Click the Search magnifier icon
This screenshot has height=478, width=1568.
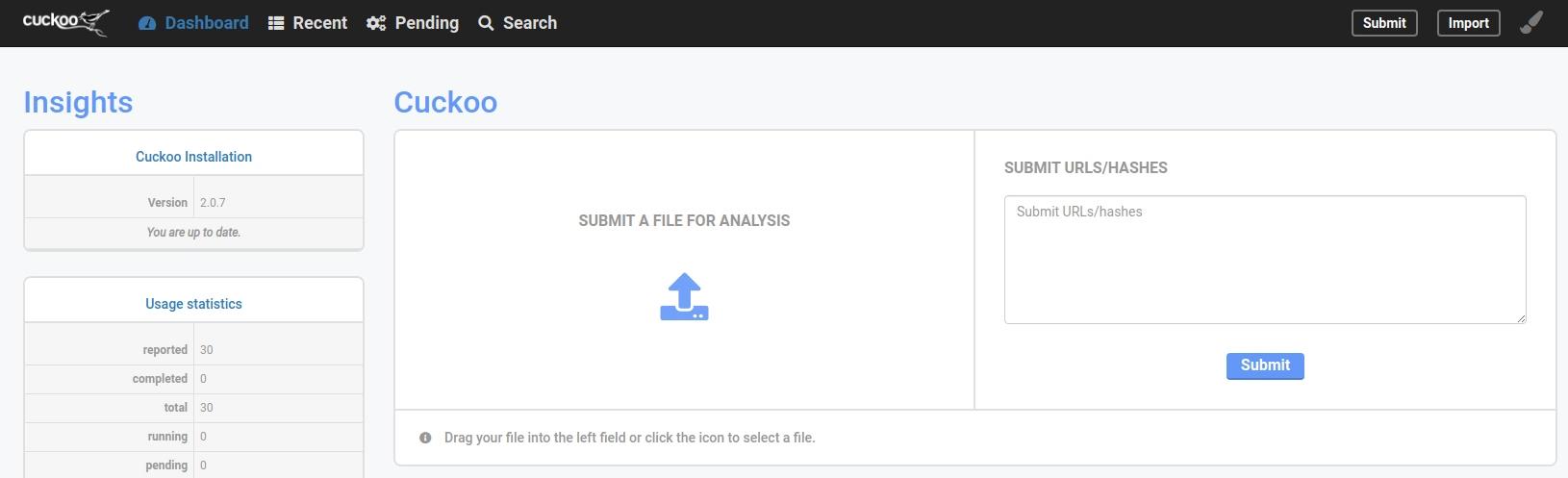[486, 23]
